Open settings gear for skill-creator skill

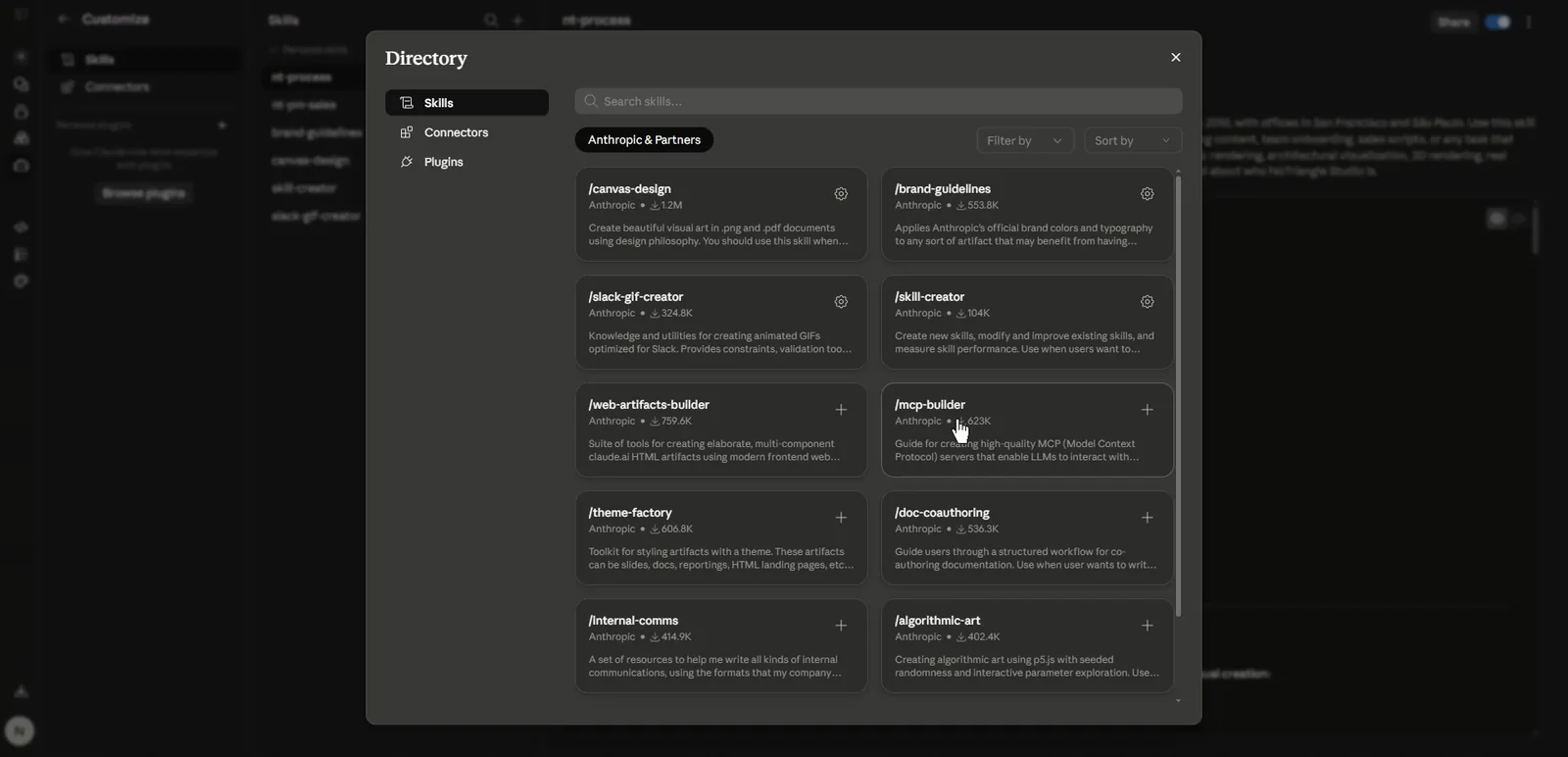tap(1147, 302)
